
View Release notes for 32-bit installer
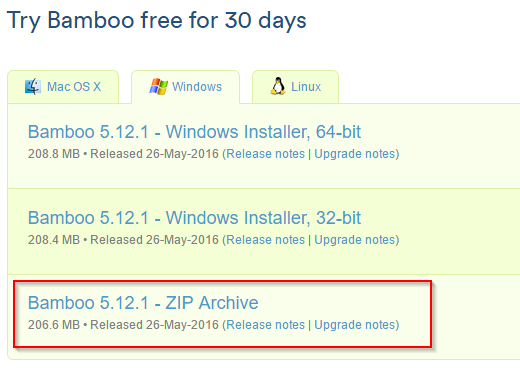(x=265, y=240)
